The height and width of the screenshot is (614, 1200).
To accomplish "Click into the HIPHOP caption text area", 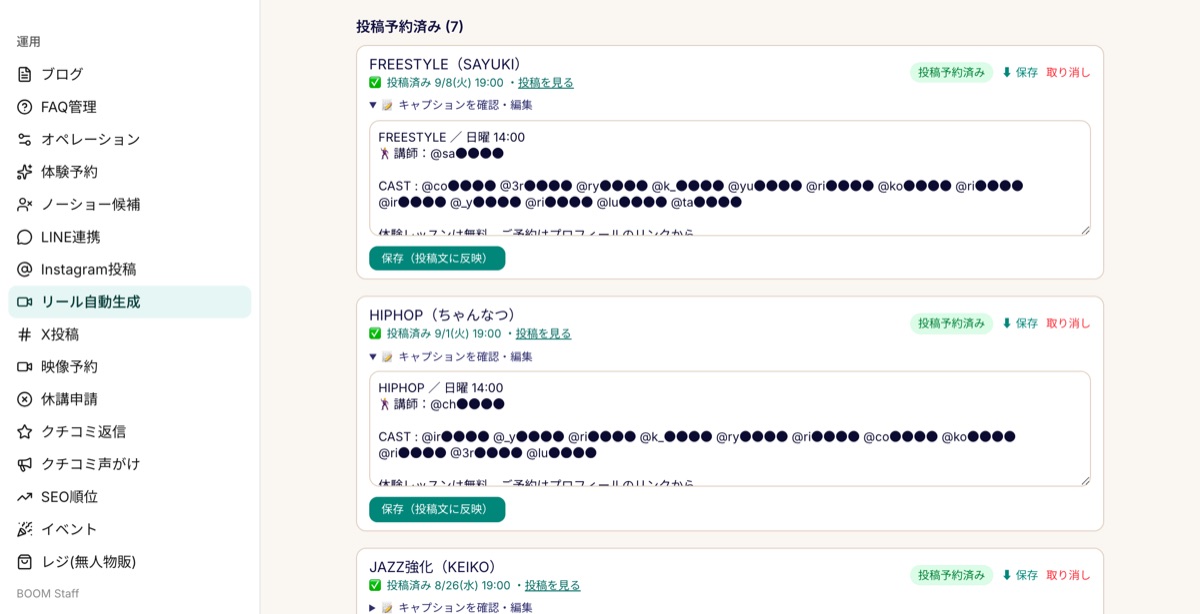I will (730, 429).
